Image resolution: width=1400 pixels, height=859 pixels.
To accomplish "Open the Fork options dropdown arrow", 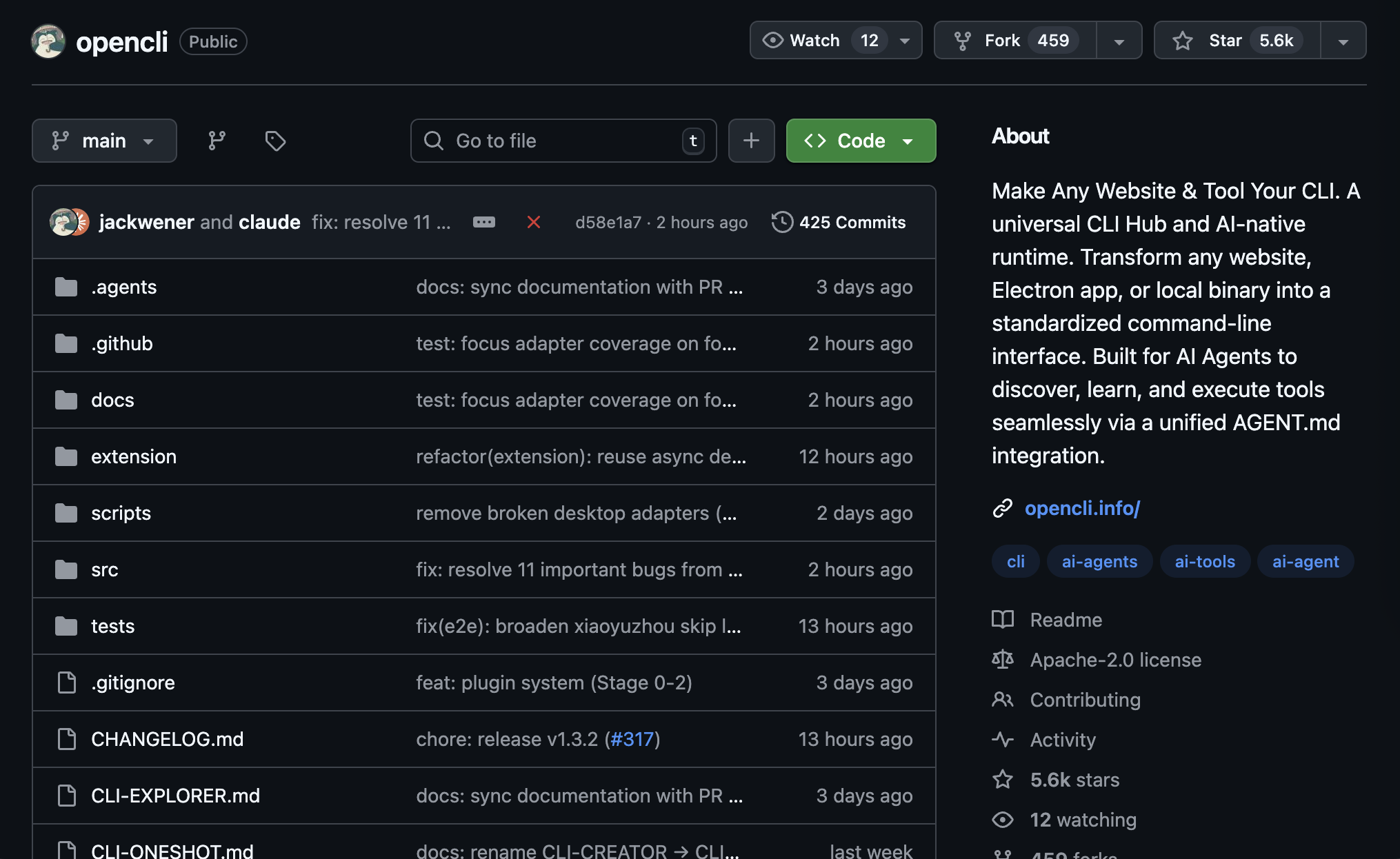I will coord(1119,41).
